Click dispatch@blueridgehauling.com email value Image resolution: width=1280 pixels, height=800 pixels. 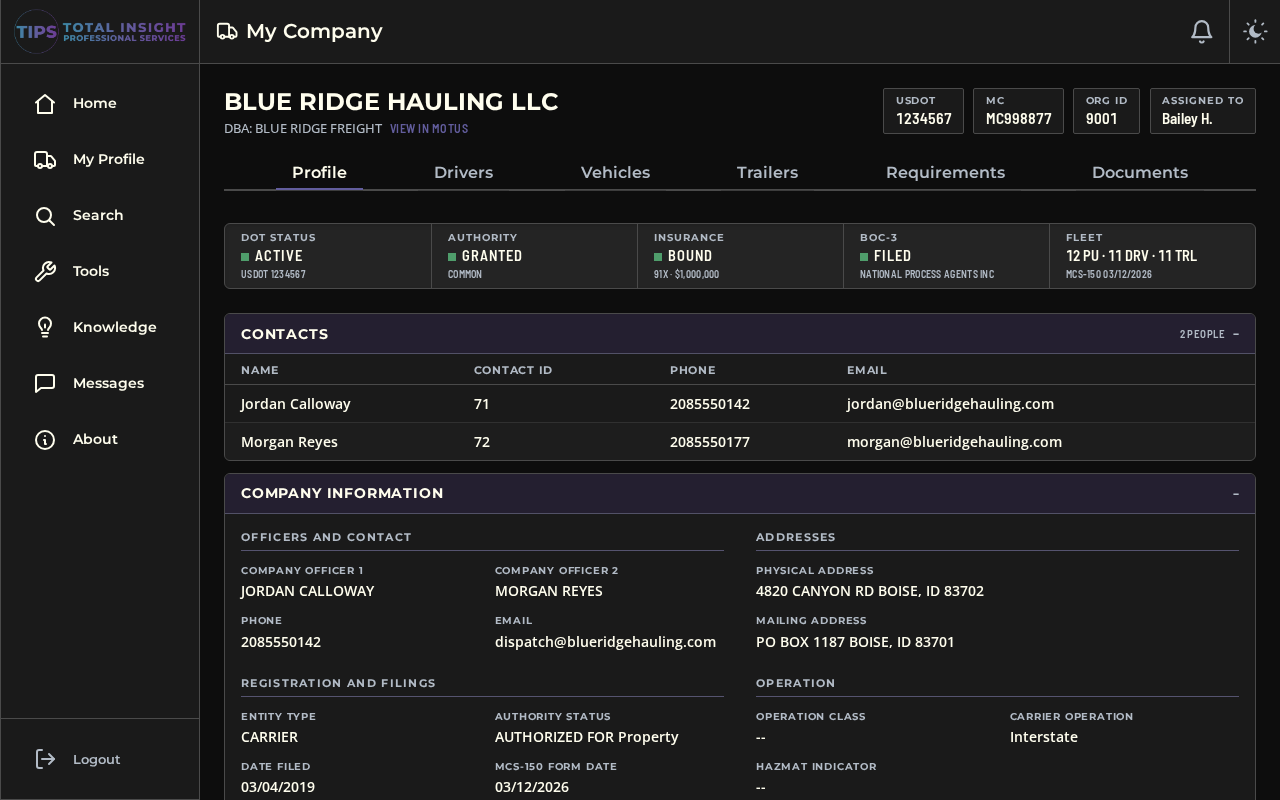click(605, 642)
